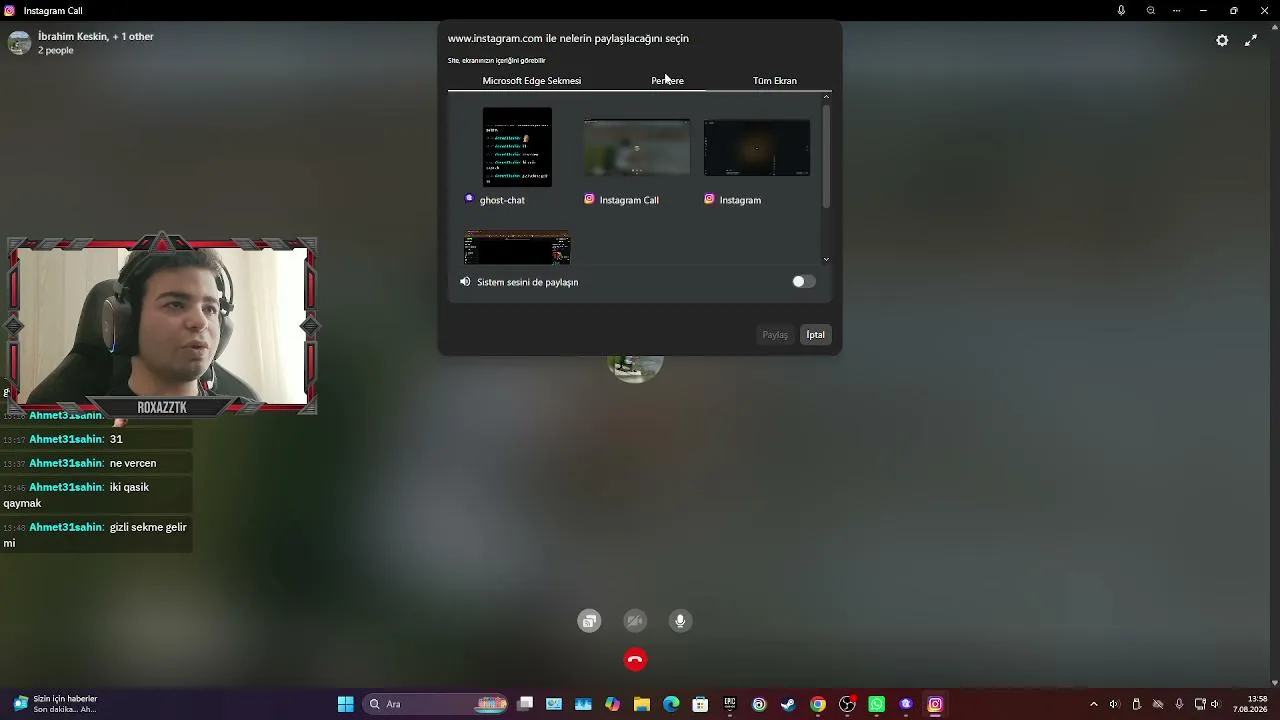
Task: Click the İbrahim Keskin caller name
Action: (73, 36)
